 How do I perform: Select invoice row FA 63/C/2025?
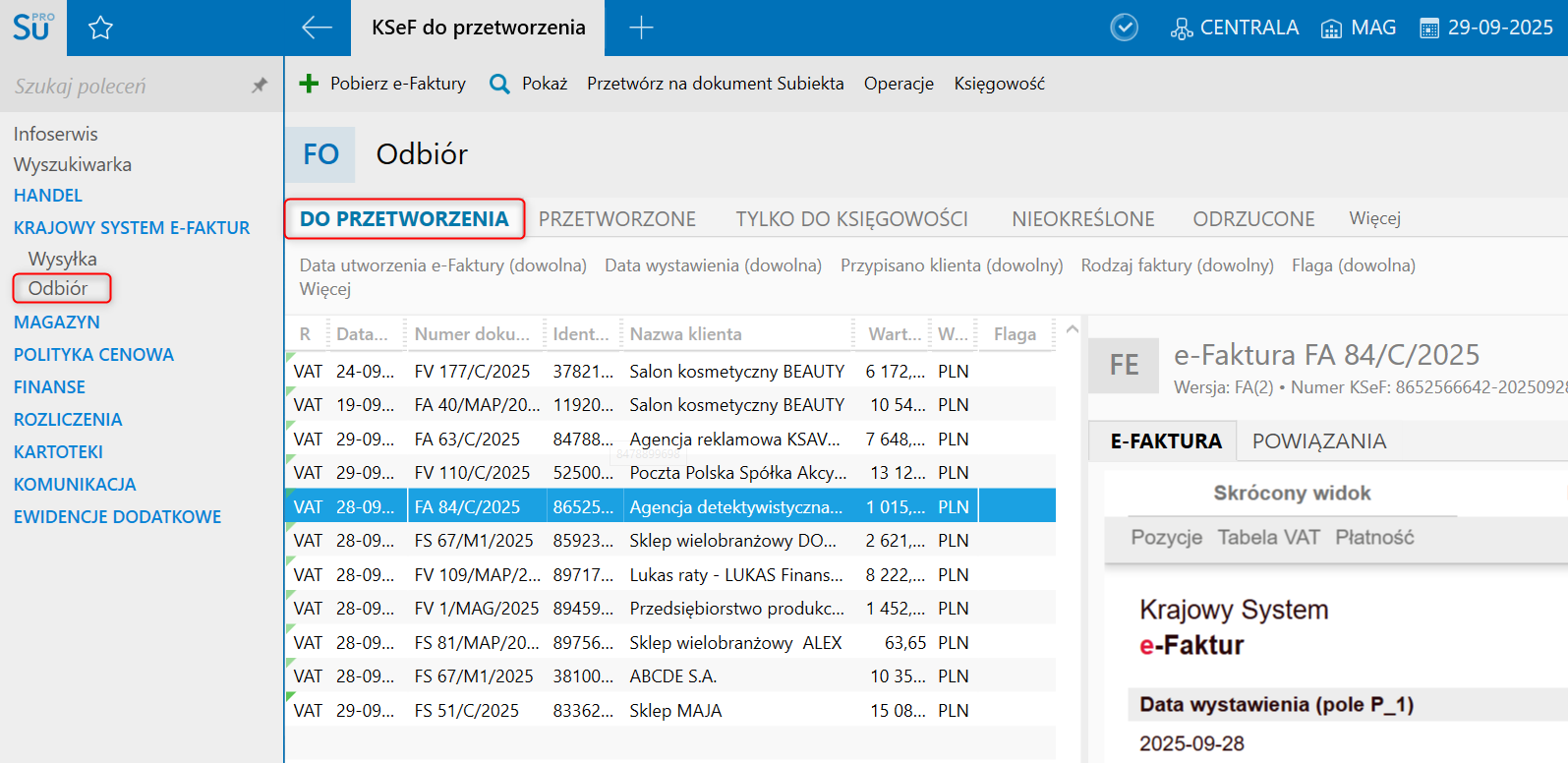670,439
